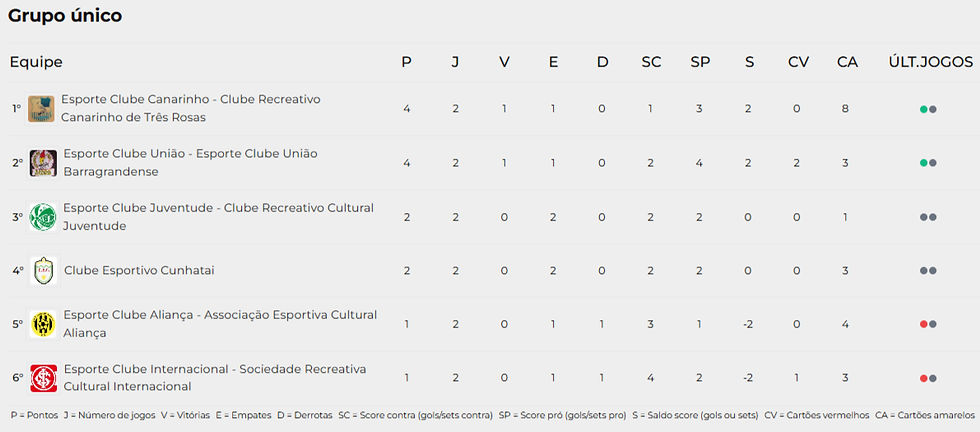This screenshot has height=432, width=980.
Task: Click Internacional's red last-game result dot
Action: (923, 378)
